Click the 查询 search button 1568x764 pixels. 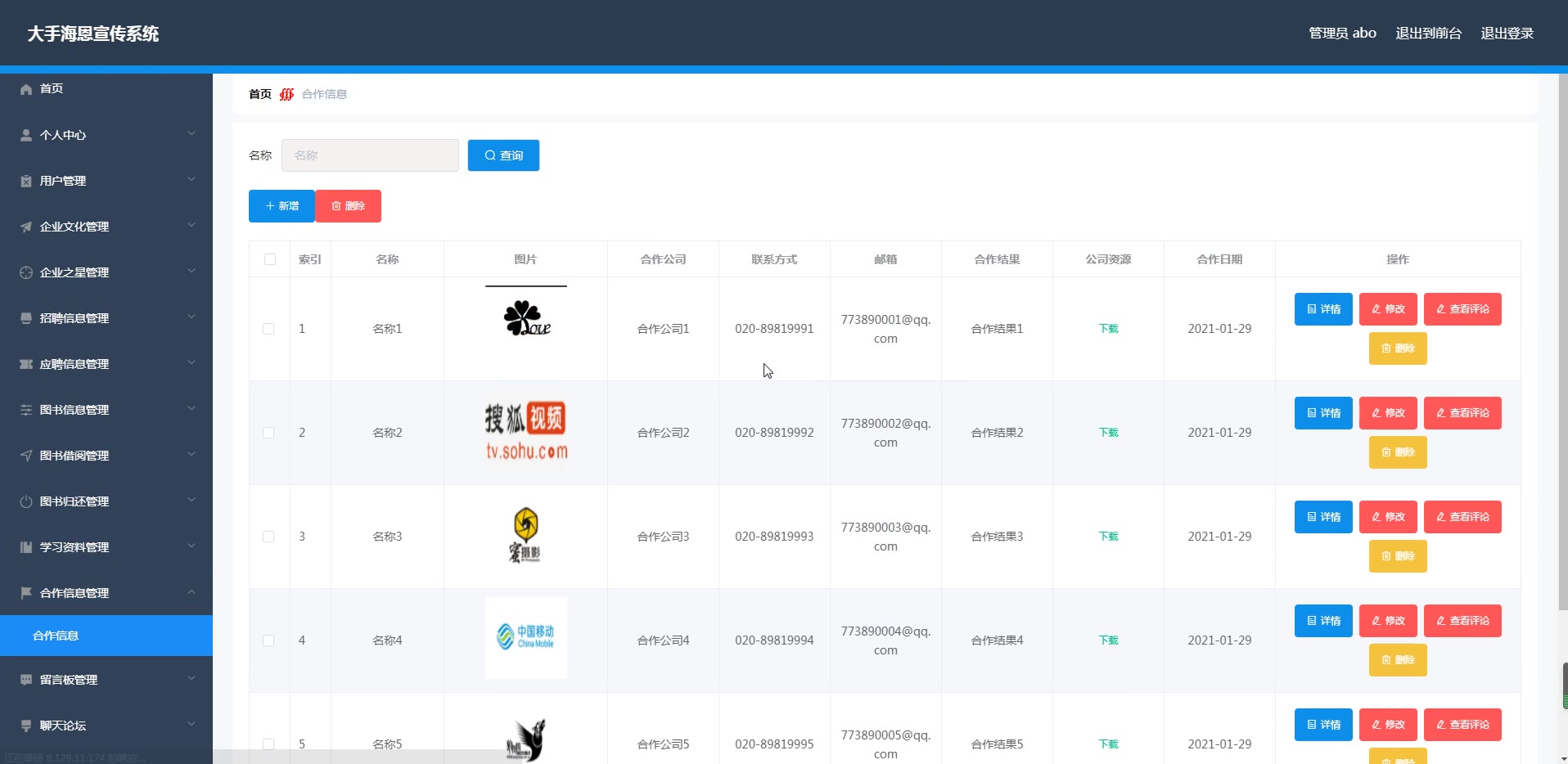pyautogui.click(x=503, y=155)
